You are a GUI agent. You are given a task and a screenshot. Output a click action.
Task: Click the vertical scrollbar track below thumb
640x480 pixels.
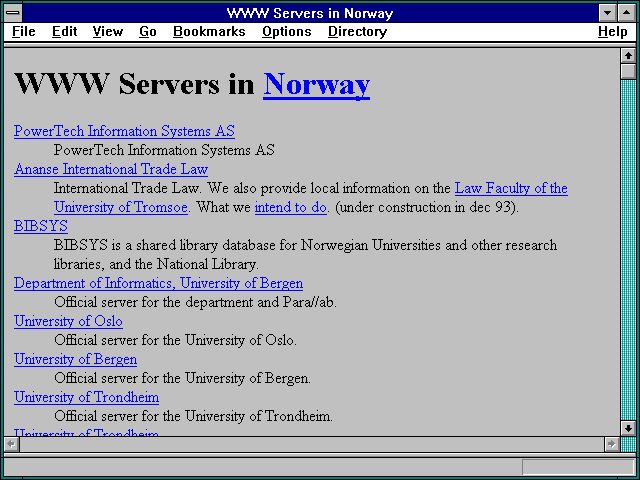tap(628, 250)
